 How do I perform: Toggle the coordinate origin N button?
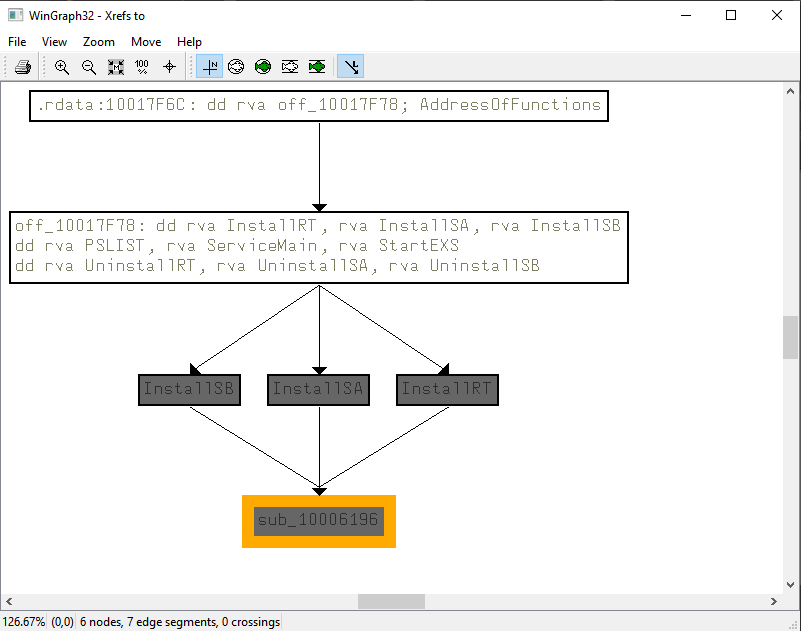click(210, 67)
